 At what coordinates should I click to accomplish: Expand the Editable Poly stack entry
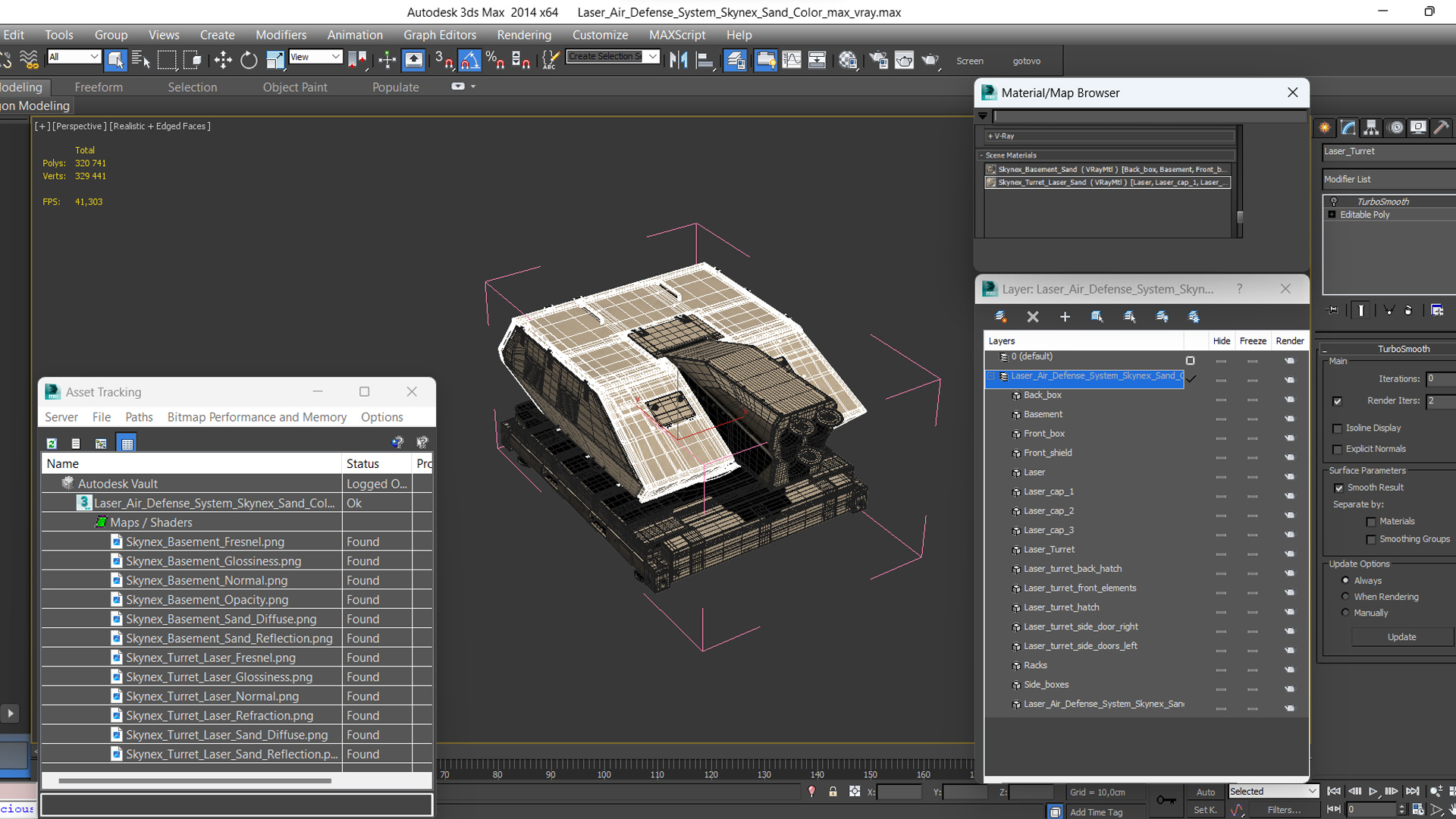1332,215
